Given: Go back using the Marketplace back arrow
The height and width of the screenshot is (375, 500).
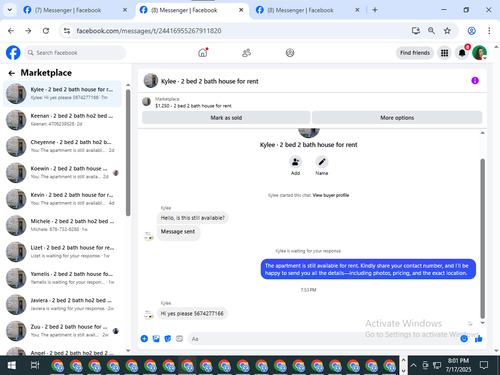Looking at the screenshot, I should click(x=12, y=73).
